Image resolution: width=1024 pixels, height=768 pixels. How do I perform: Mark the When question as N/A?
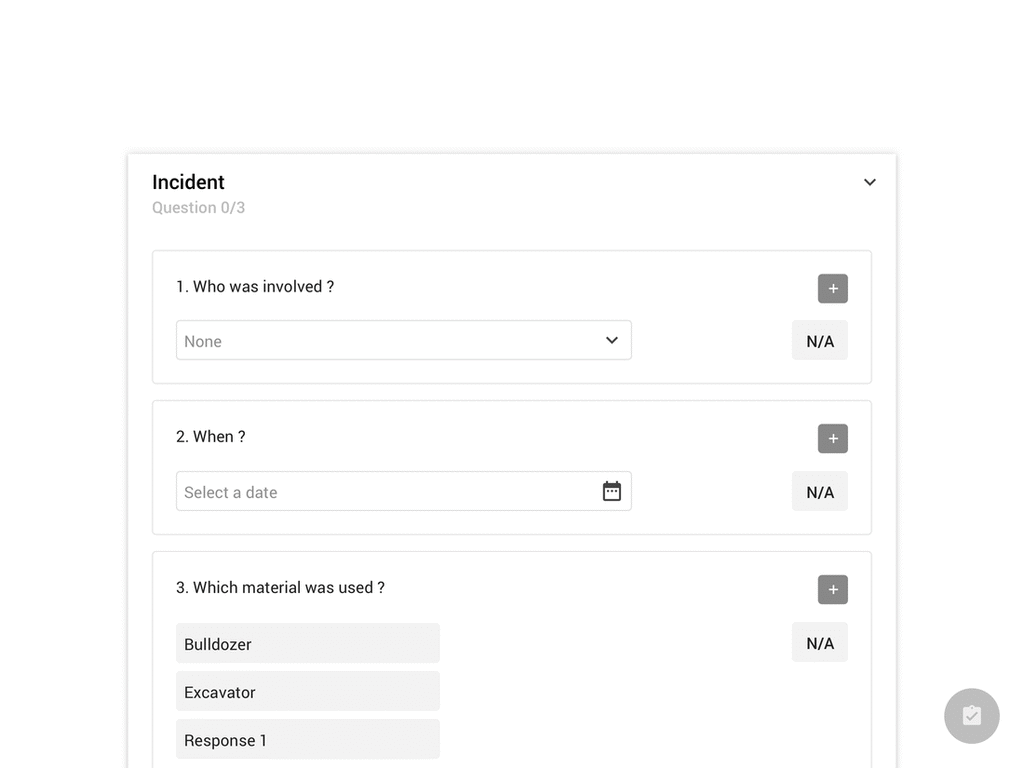click(x=819, y=492)
